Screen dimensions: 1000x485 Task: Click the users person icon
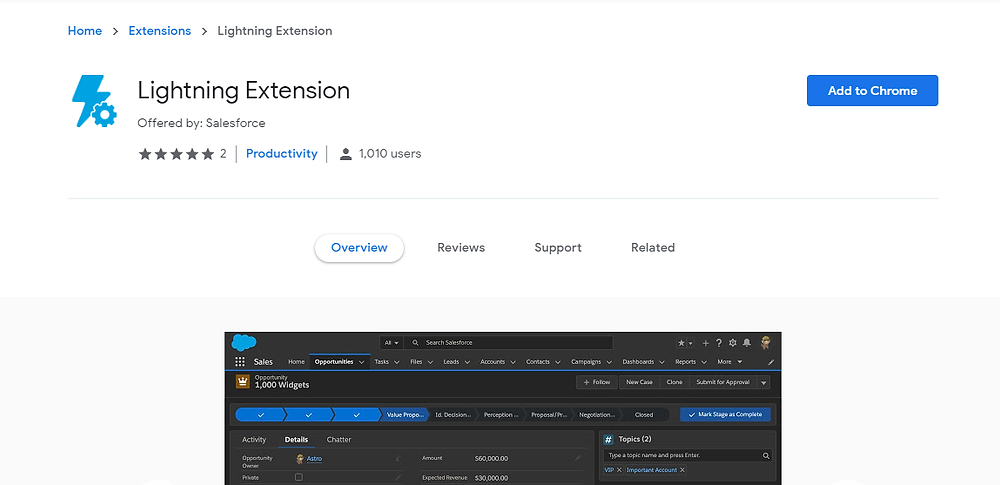[x=346, y=154]
